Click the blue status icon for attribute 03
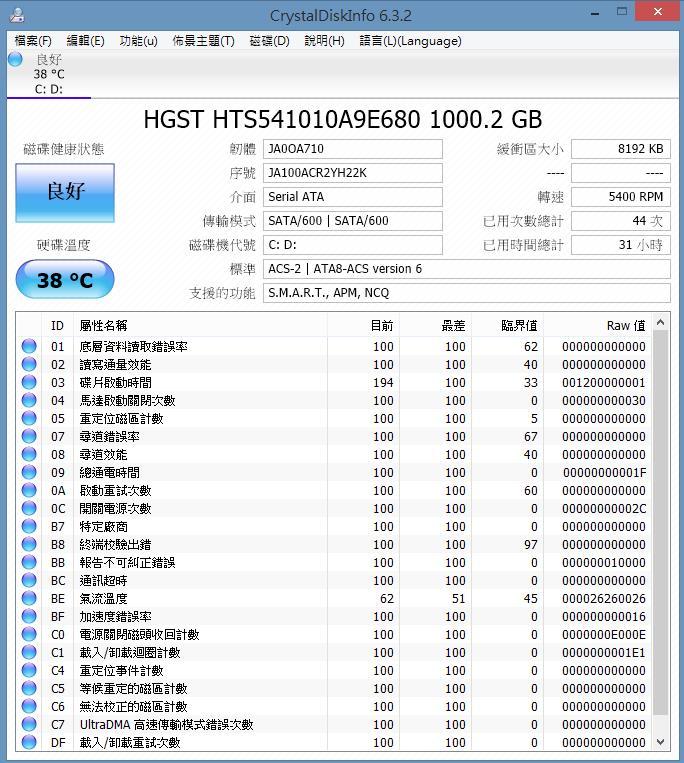The width and height of the screenshot is (684, 763). tap(29, 382)
